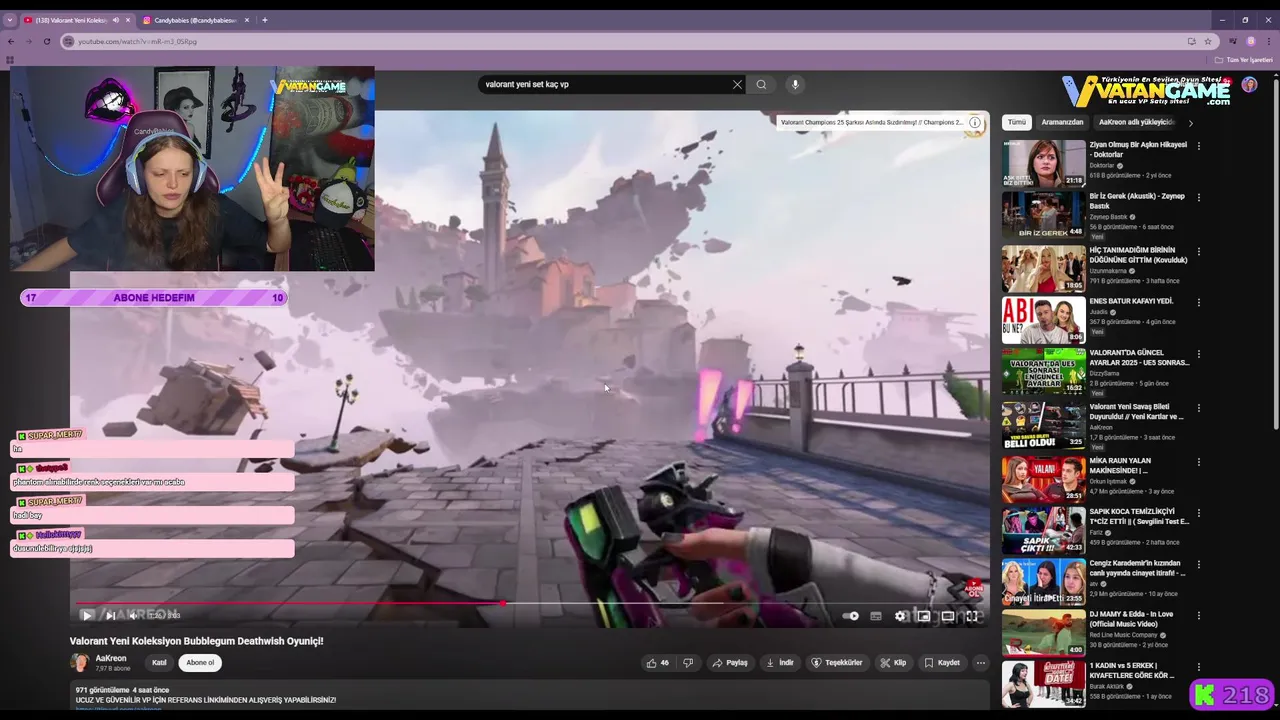1280x720 pixels.
Task: Open options menu for VALORANT'DA GÜNCEL AYARLAR video
Action: [x=1198, y=355]
